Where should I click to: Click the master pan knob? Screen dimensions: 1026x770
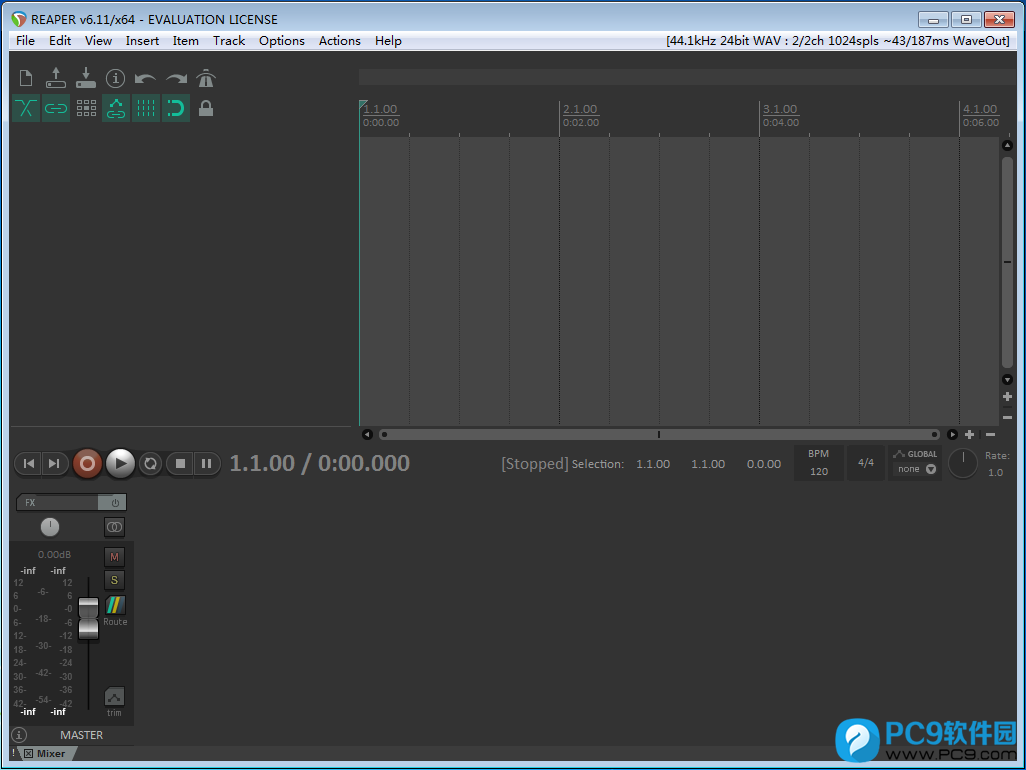click(50, 527)
